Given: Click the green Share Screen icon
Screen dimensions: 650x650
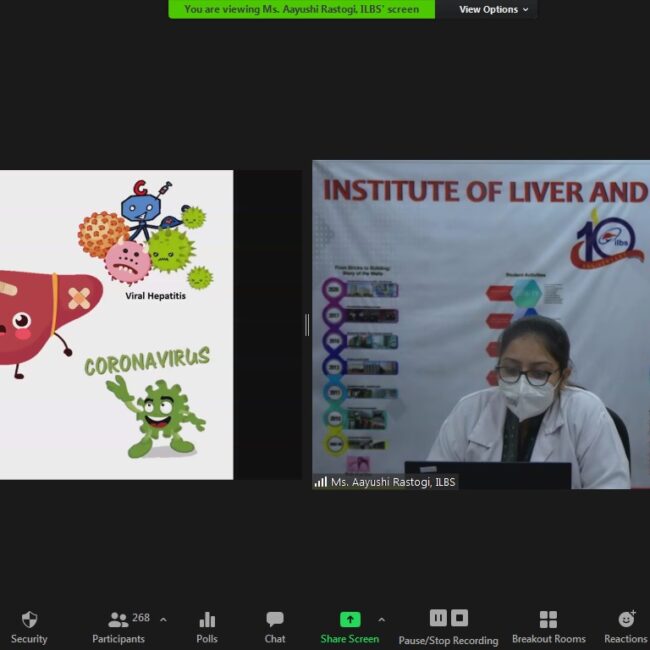Looking at the screenshot, I should pyautogui.click(x=349, y=620).
